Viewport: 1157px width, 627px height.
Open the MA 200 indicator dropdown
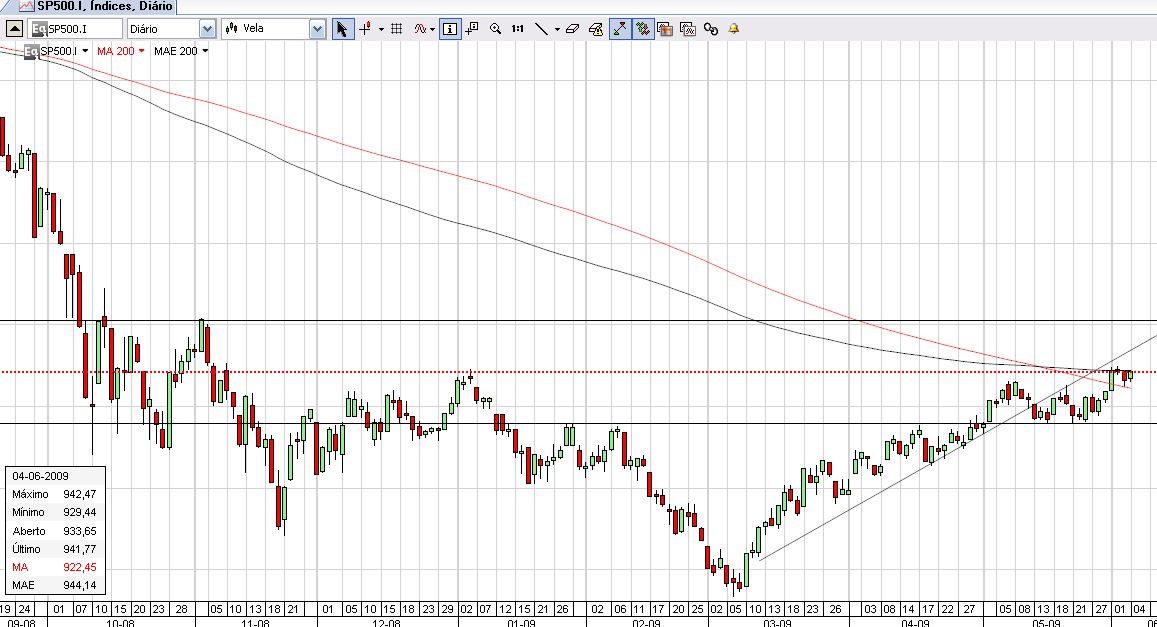coord(142,51)
